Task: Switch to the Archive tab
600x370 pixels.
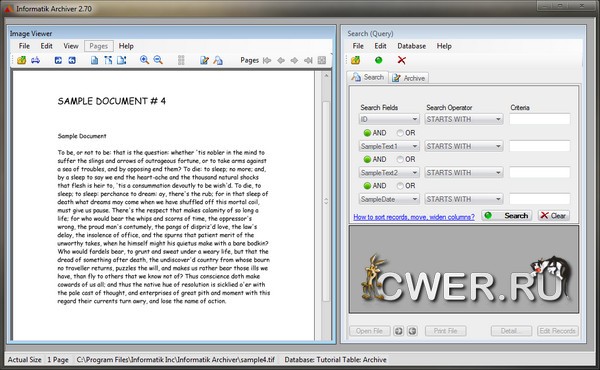Action: coord(408,78)
